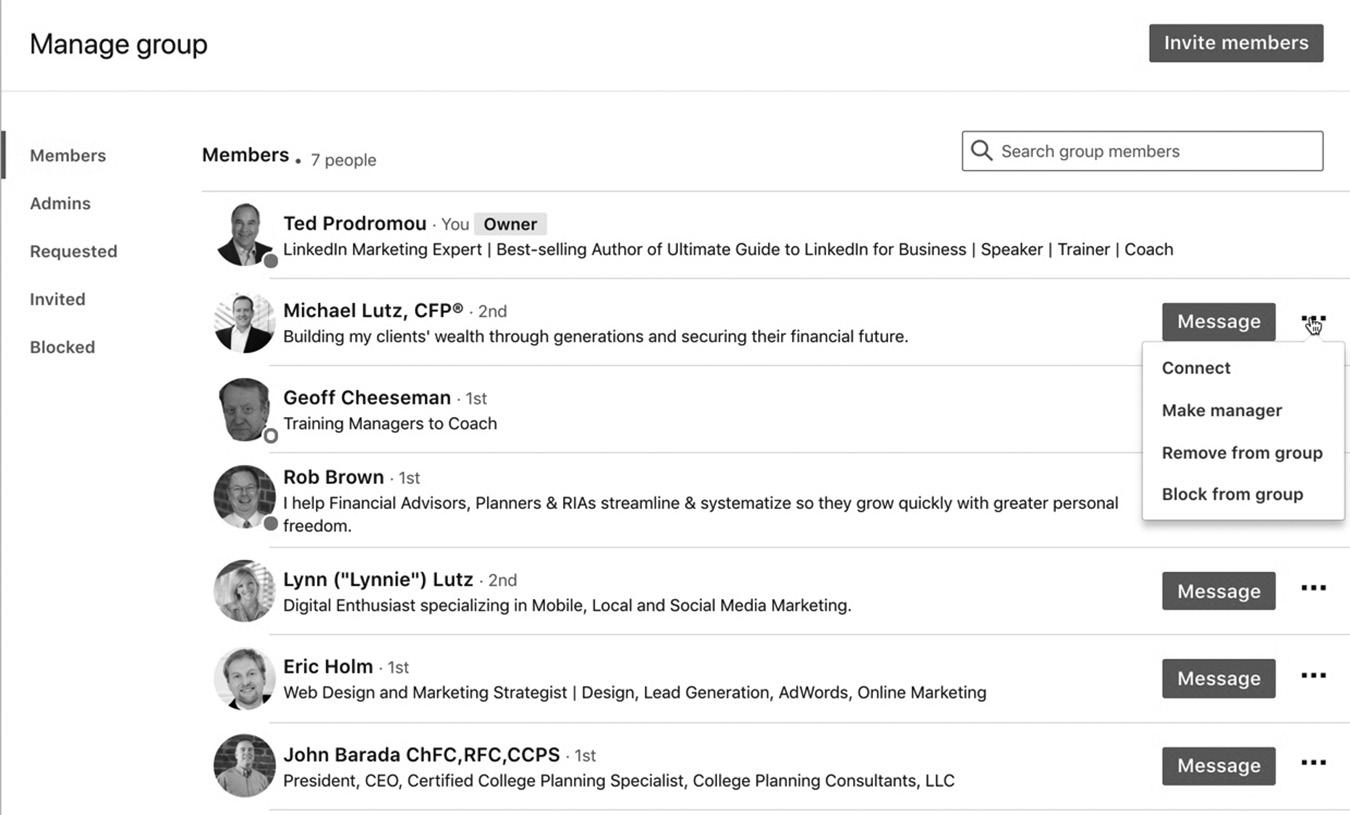Click in the Search group members field

point(1142,151)
